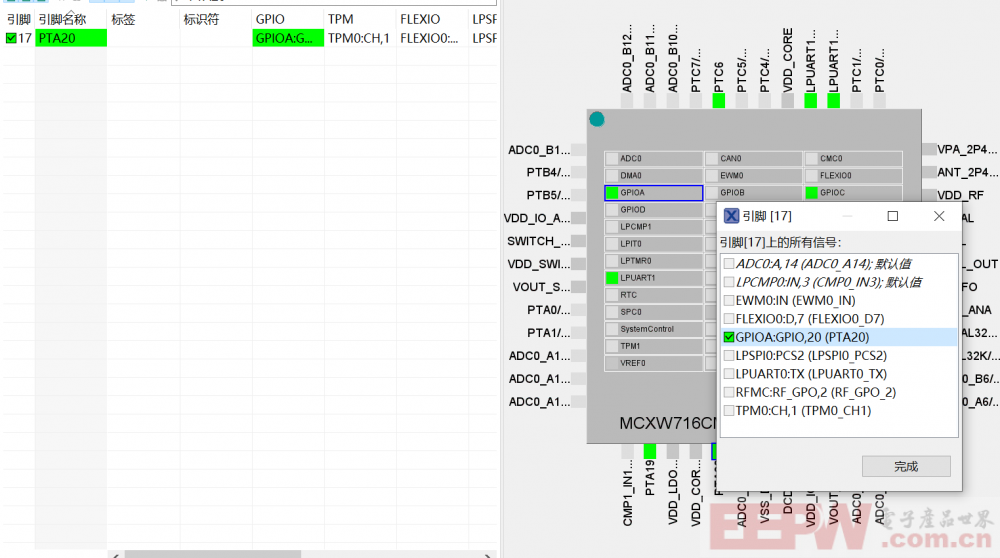Select the GPIOC peripheral block
Image resolution: width=1000 pixels, height=558 pixels.
click(853, 193)
